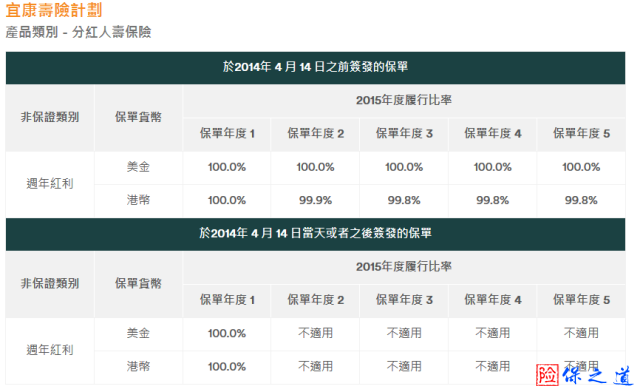This screenshot has height=392, width=640.
Task: Click the orange 宜康壽險計劃 title
Action: coord(53,10)
